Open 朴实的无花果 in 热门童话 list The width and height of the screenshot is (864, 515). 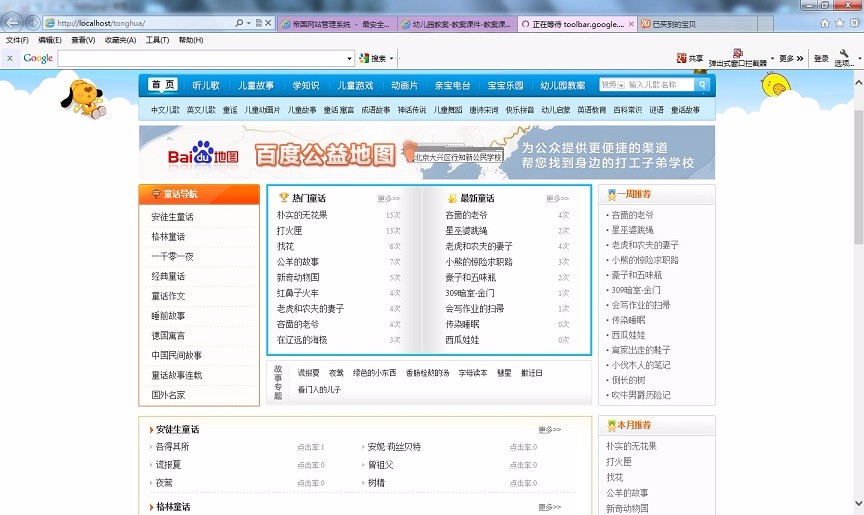coord(302,215)
